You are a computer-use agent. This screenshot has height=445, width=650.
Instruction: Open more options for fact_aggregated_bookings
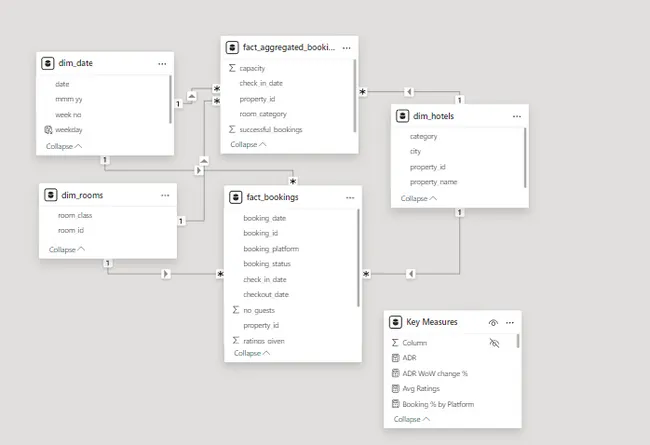pyautogui.click(x=346, y=47)
